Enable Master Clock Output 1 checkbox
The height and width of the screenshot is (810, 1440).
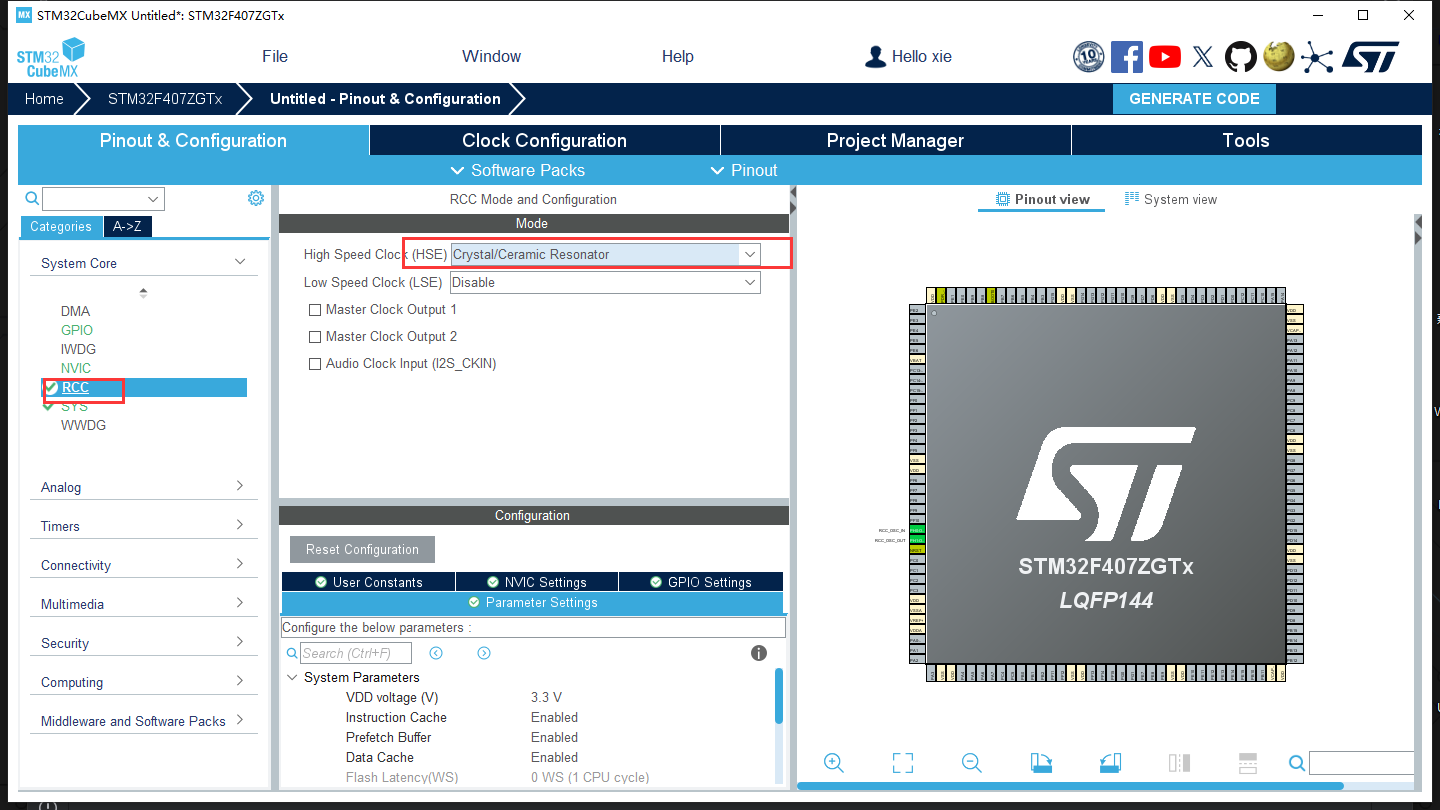coord(315,310)
